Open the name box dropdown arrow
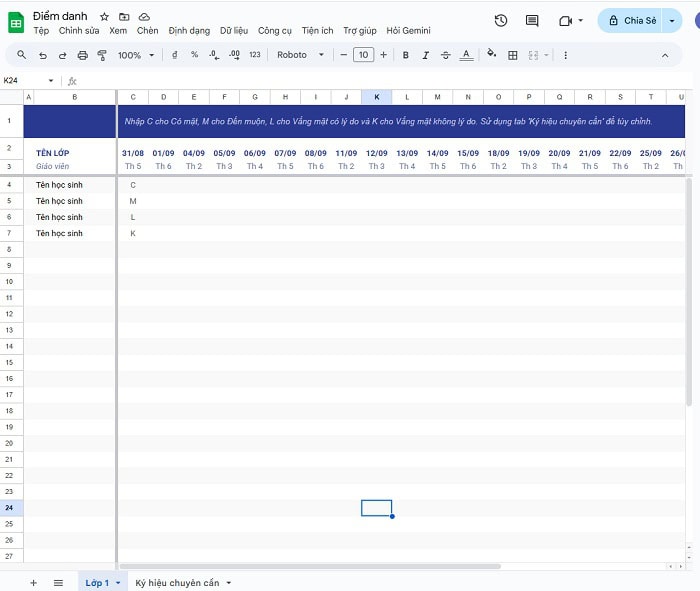Viewport: 700px width, 591px height. tap(51, 80)
